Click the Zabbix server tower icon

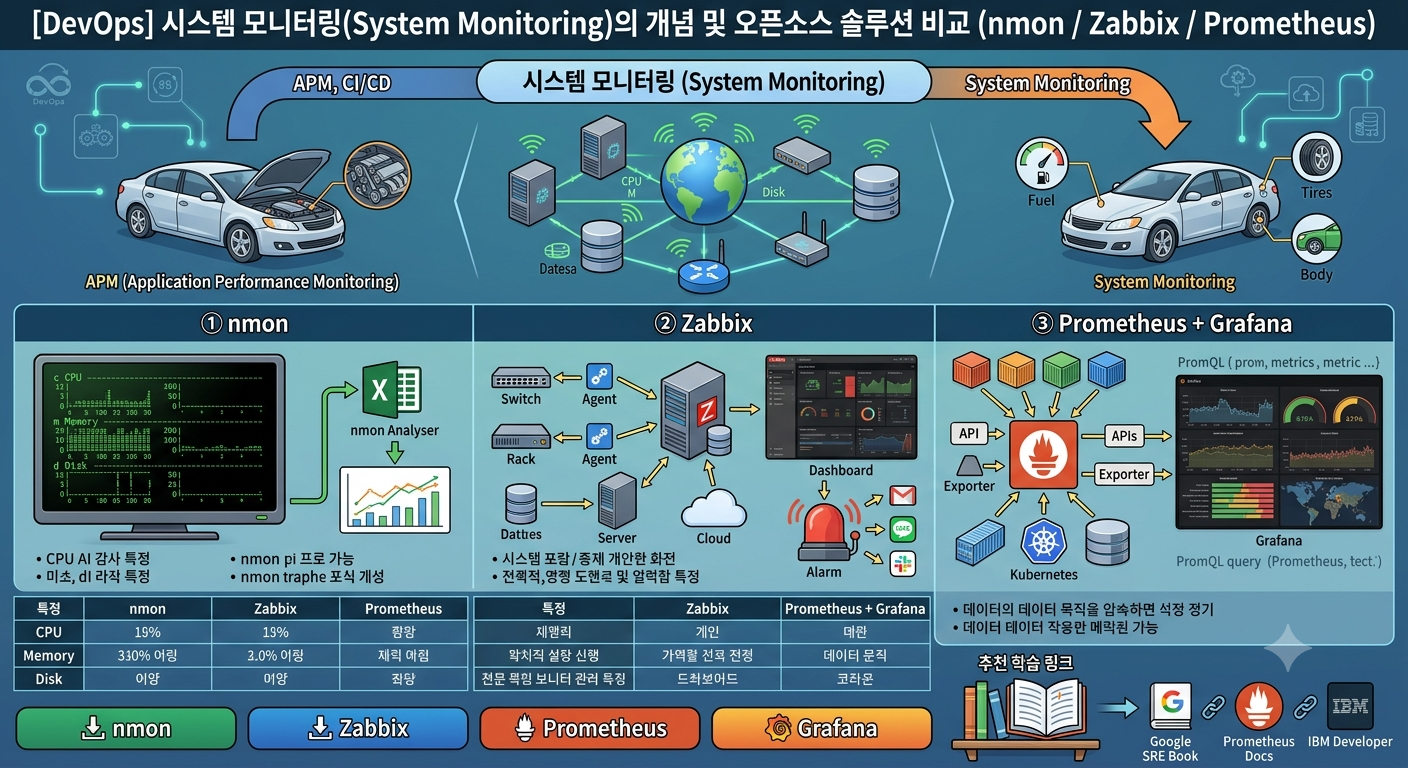691,411
